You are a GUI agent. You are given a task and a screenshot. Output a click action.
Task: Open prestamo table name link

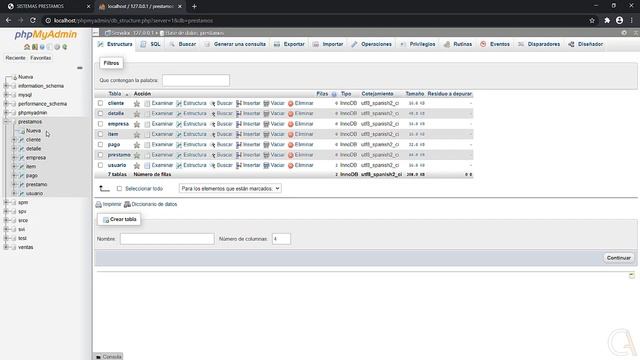point(119,155)
